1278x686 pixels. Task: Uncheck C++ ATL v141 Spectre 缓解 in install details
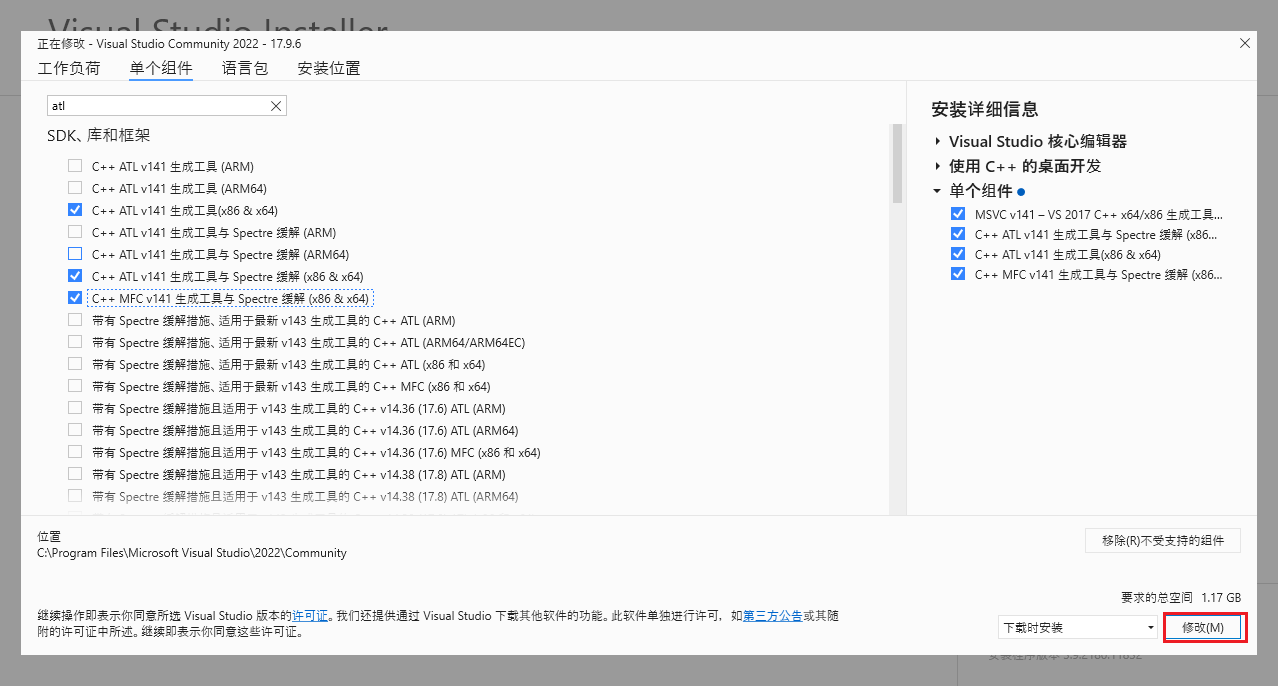click(x=958, y=234)
